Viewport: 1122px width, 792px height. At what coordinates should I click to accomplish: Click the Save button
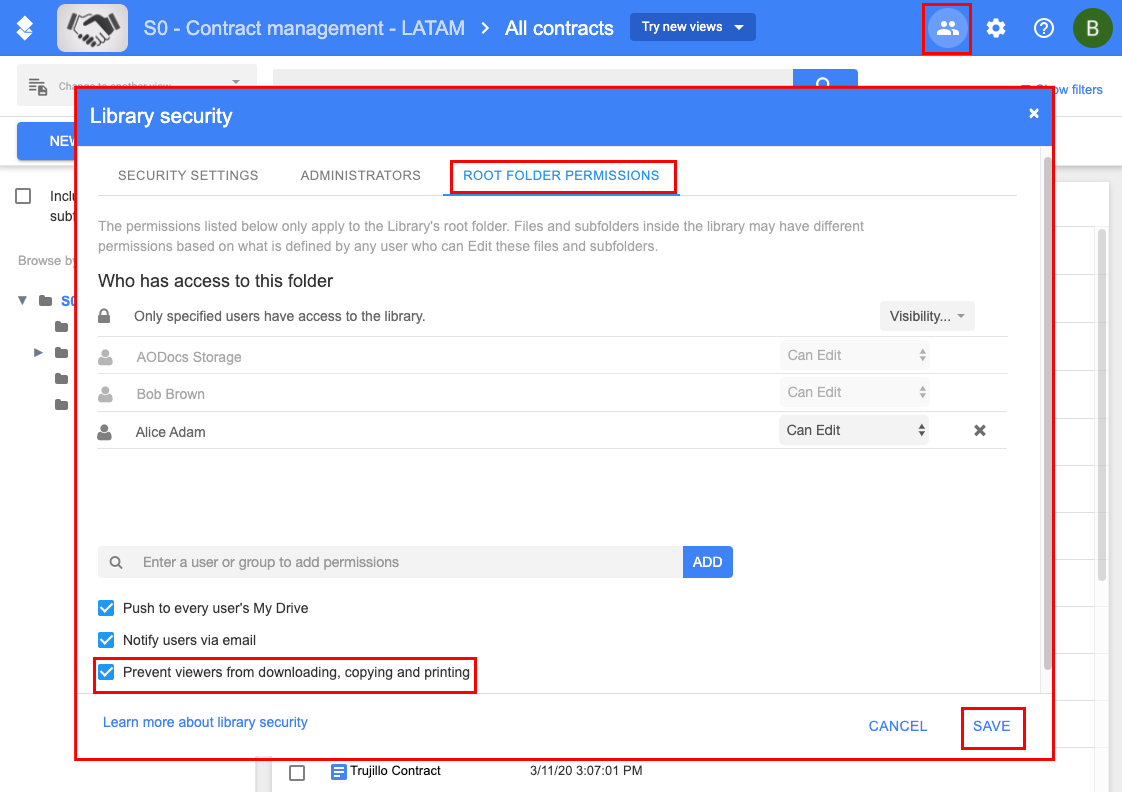(x=991, y=726)
